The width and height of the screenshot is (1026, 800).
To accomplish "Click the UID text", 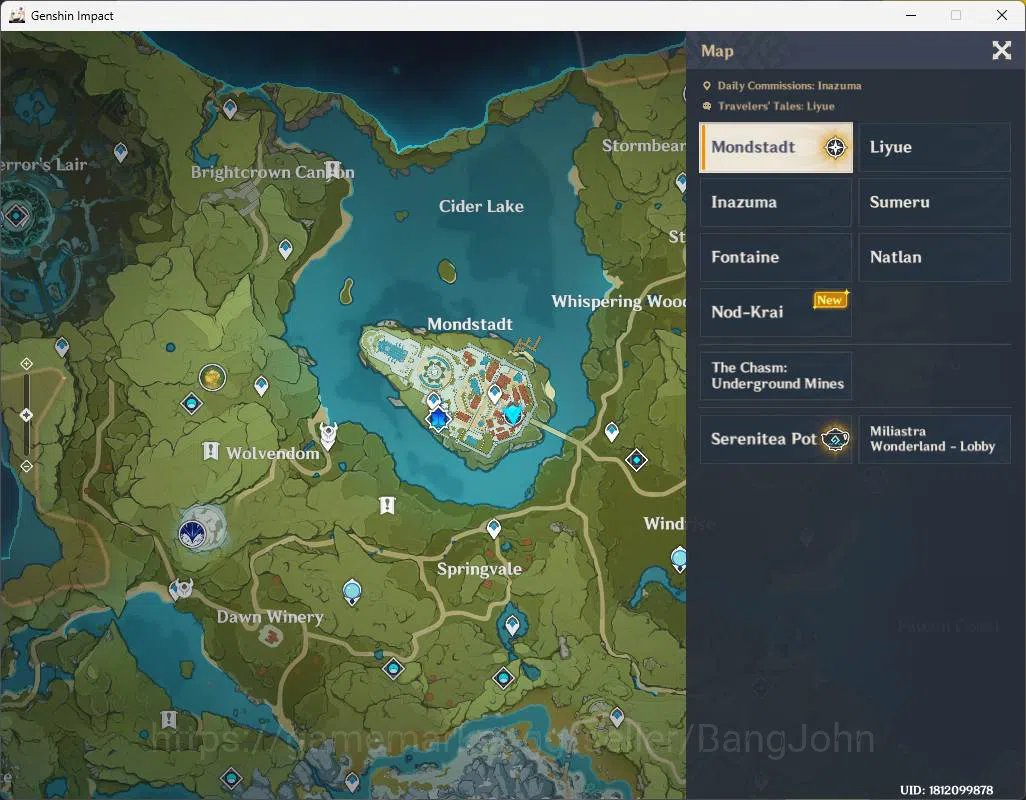I will pyautogui.click(x=946, y=790).
